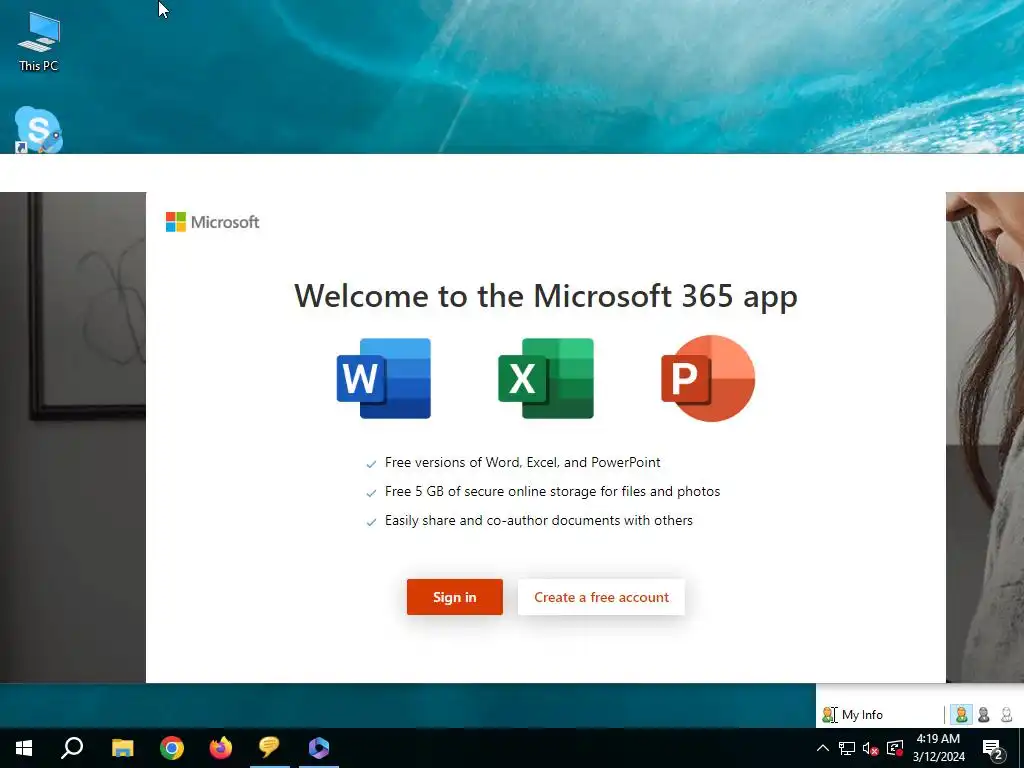Choose Create a free account
The image size is (1024, 768).
point(601,597)
